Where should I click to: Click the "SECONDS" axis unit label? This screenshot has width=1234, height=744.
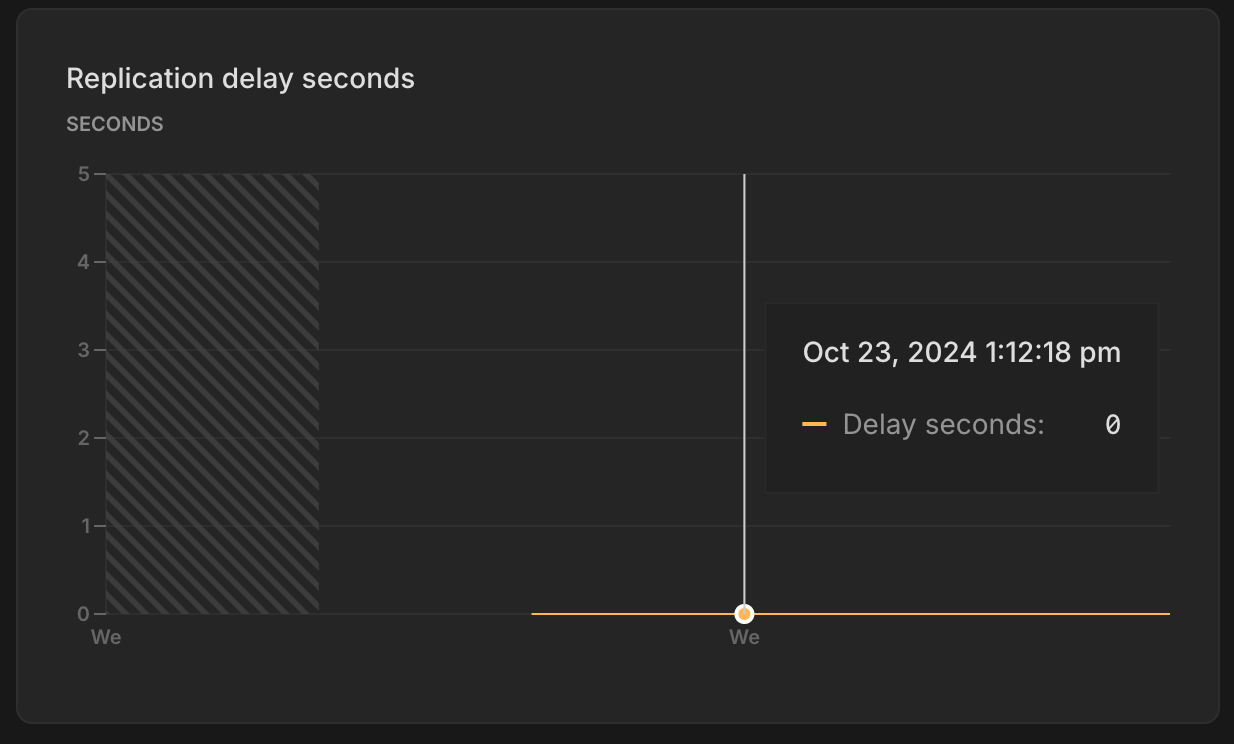tap(115, 124)
